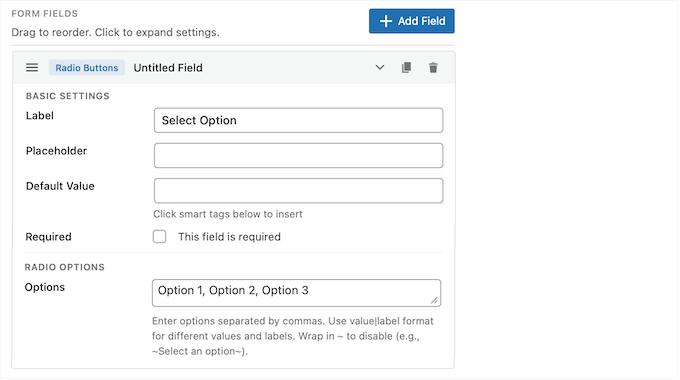The image size is (680, 380).
Task: Collapse the Untitled Field settings chevron
Action: pos(380,68)
